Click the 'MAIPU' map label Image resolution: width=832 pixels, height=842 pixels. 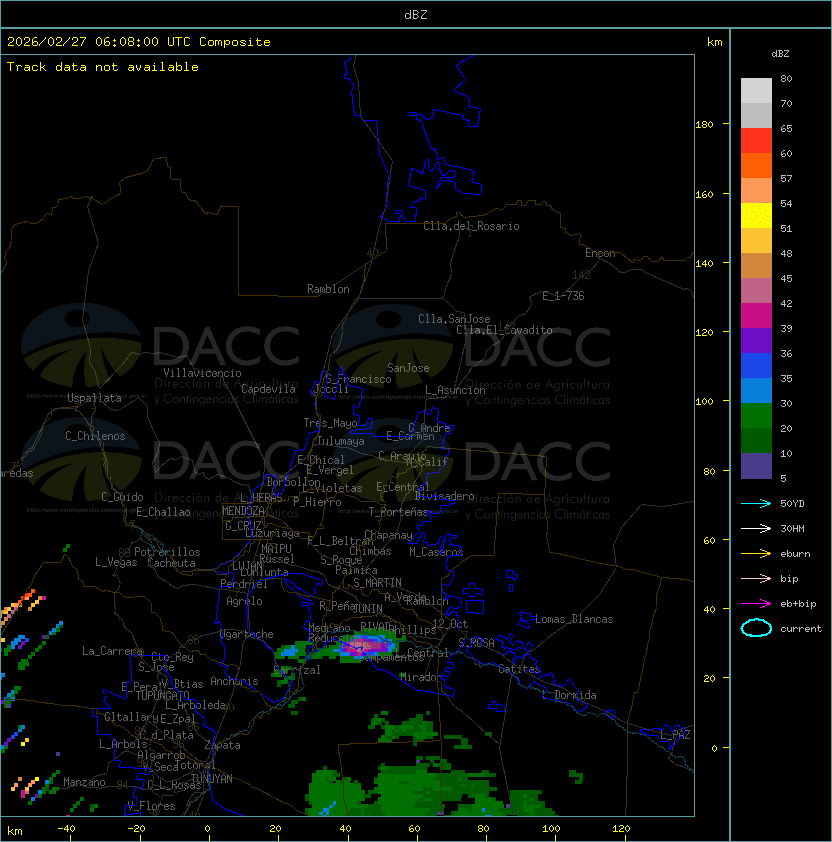(x=276, y=549)
